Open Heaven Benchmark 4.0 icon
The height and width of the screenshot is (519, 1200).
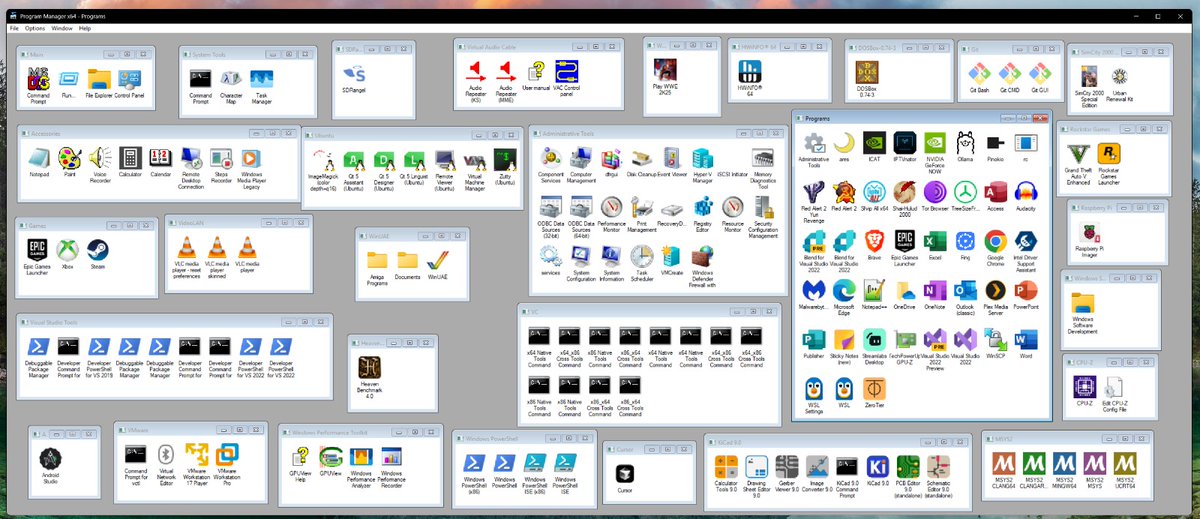[x=369, y=367]
